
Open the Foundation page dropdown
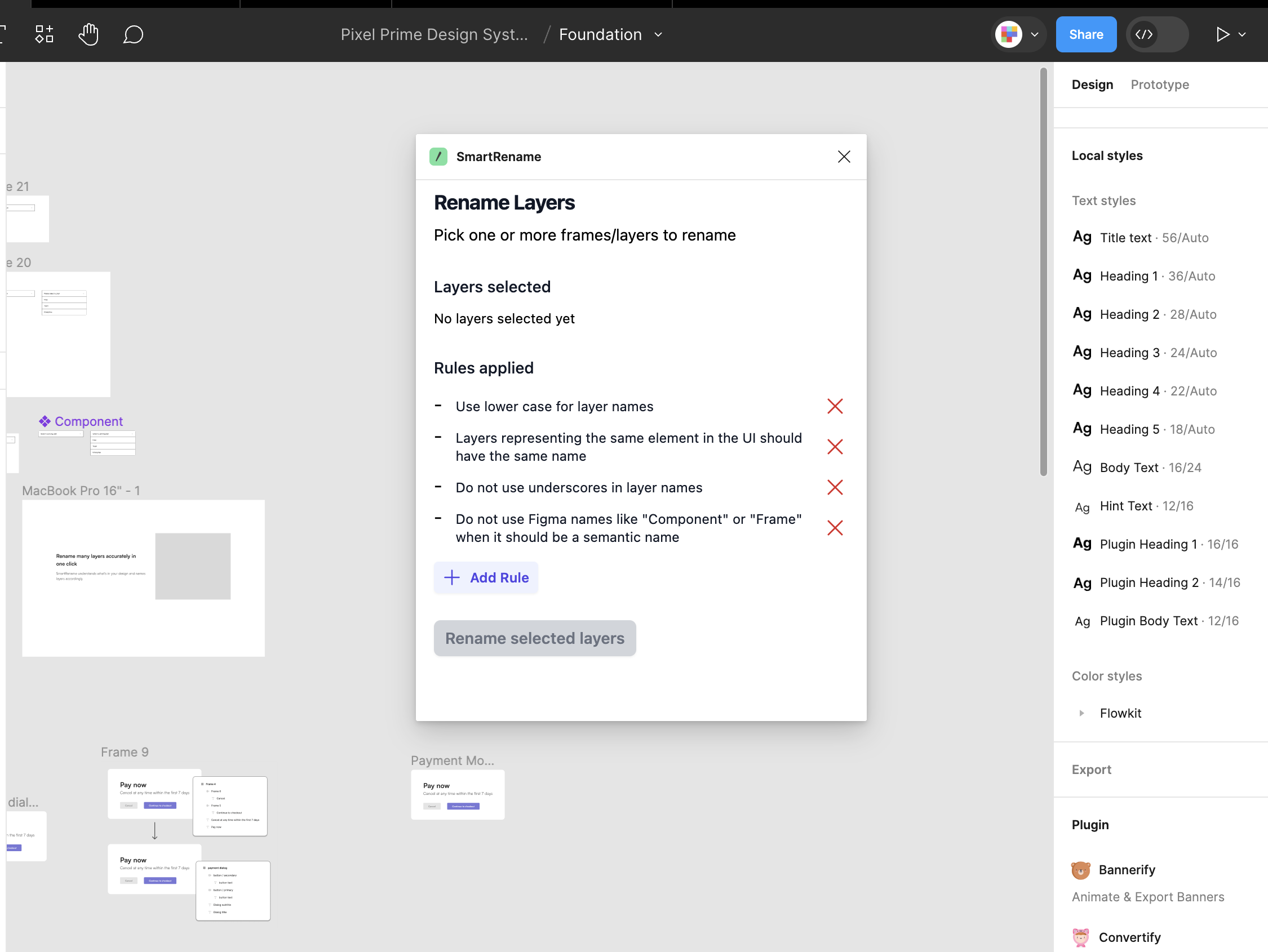pyautogui.click(x=658, y=34)
